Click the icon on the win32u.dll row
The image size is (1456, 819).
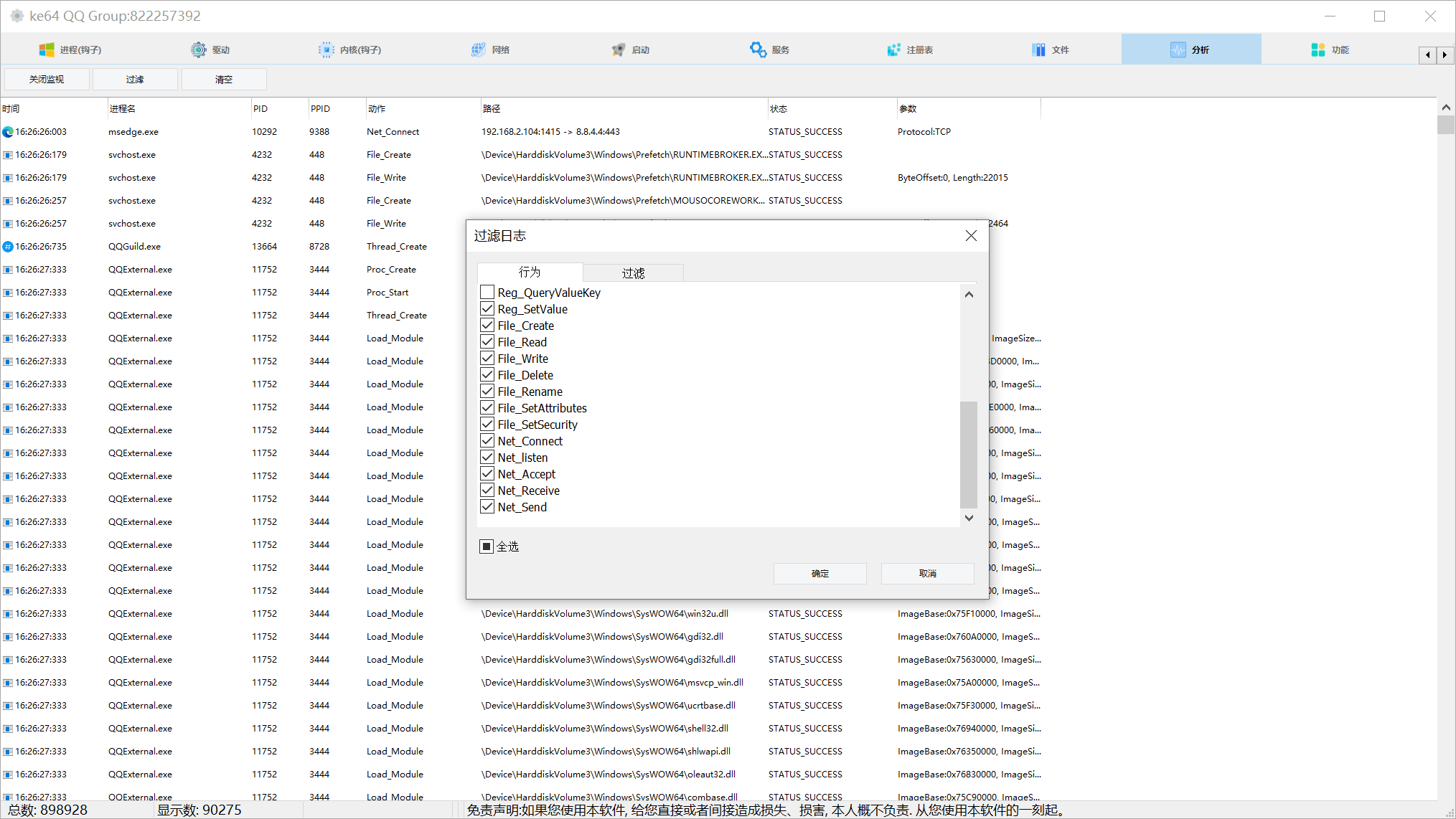point(8,614)
